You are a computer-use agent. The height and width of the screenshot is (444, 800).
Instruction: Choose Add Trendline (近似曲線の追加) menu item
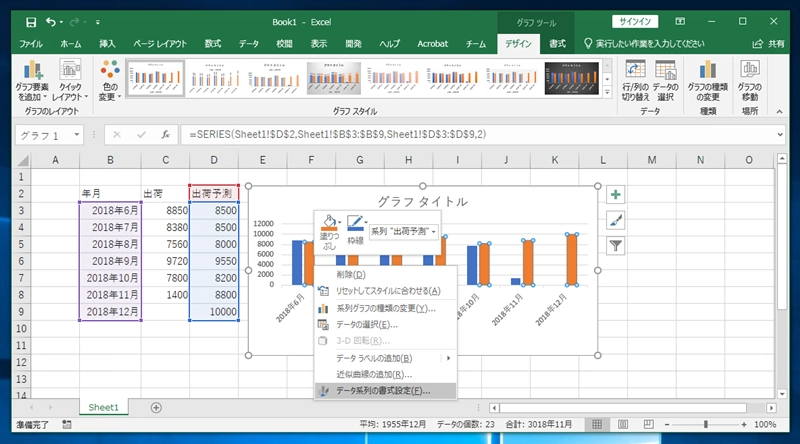coord(385,375)
